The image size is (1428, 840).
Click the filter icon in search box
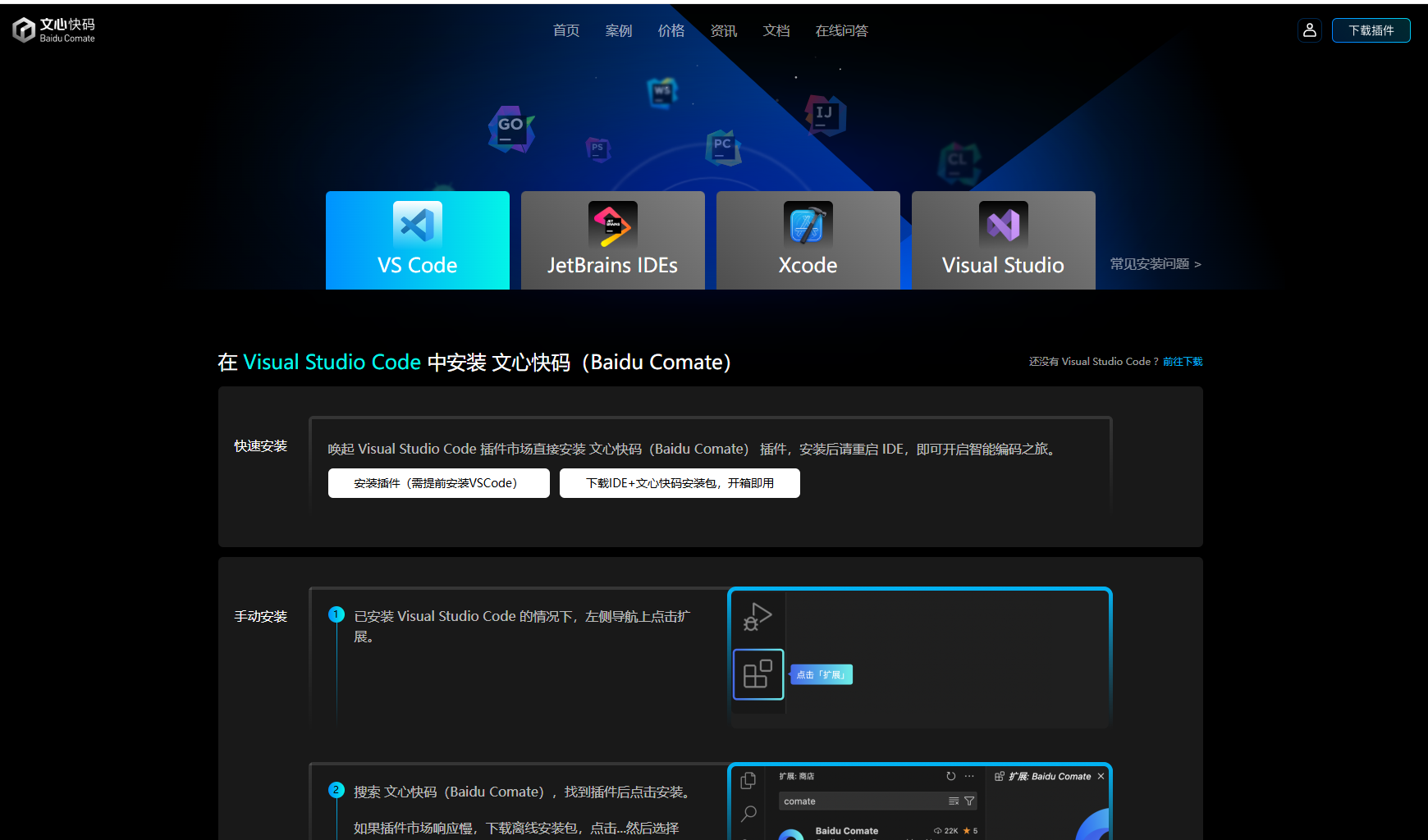[969, 801]
